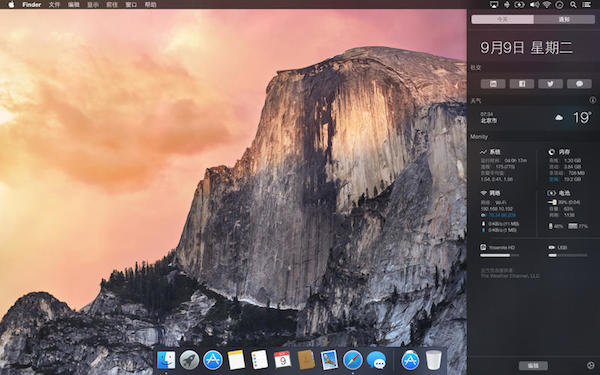The image size is (600, 375).
Task: Open Spotlight search magnifier
Action: pos(573,5)
